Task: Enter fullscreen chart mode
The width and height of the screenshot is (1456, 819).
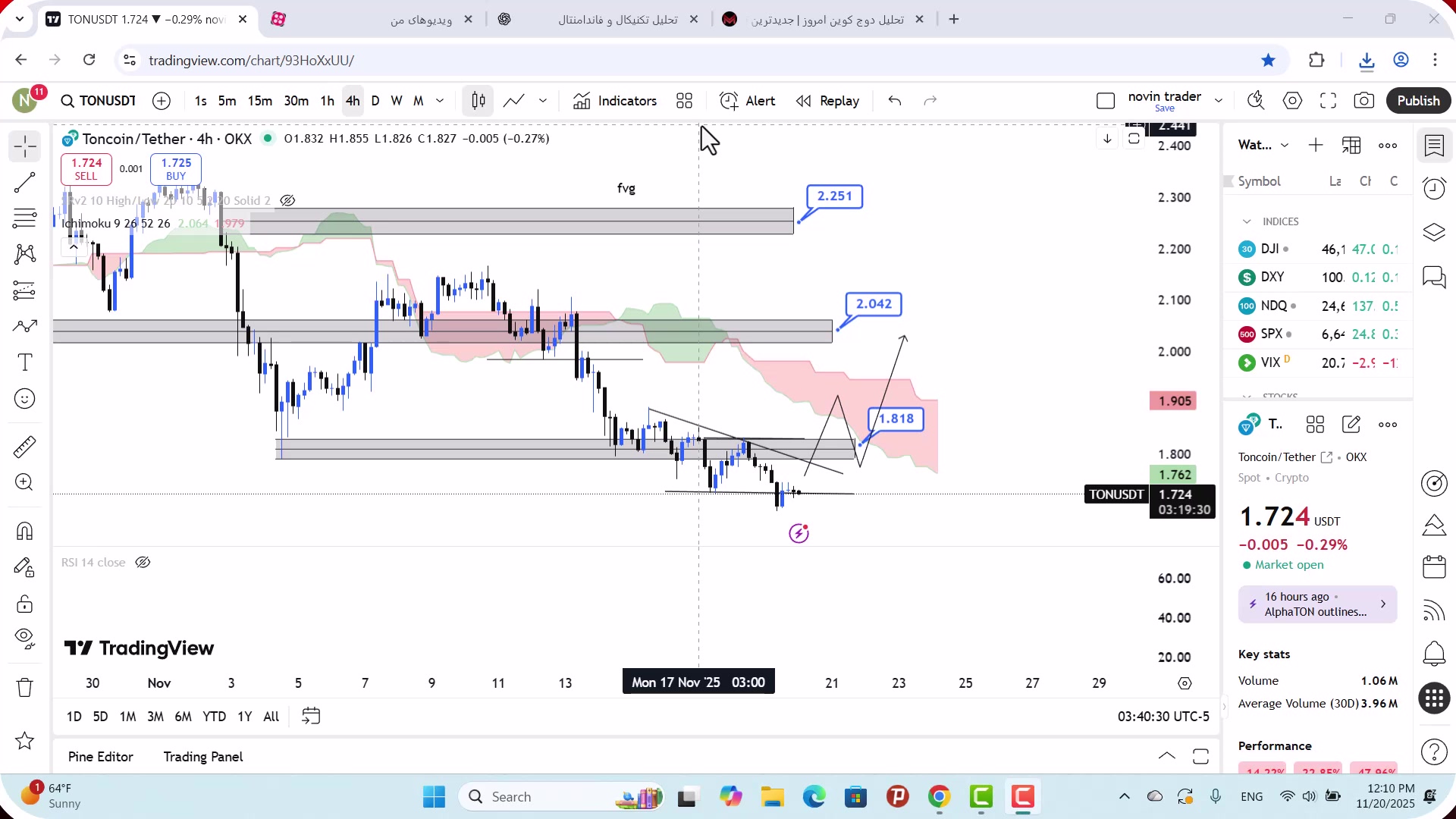Action: coord(1329,101)
